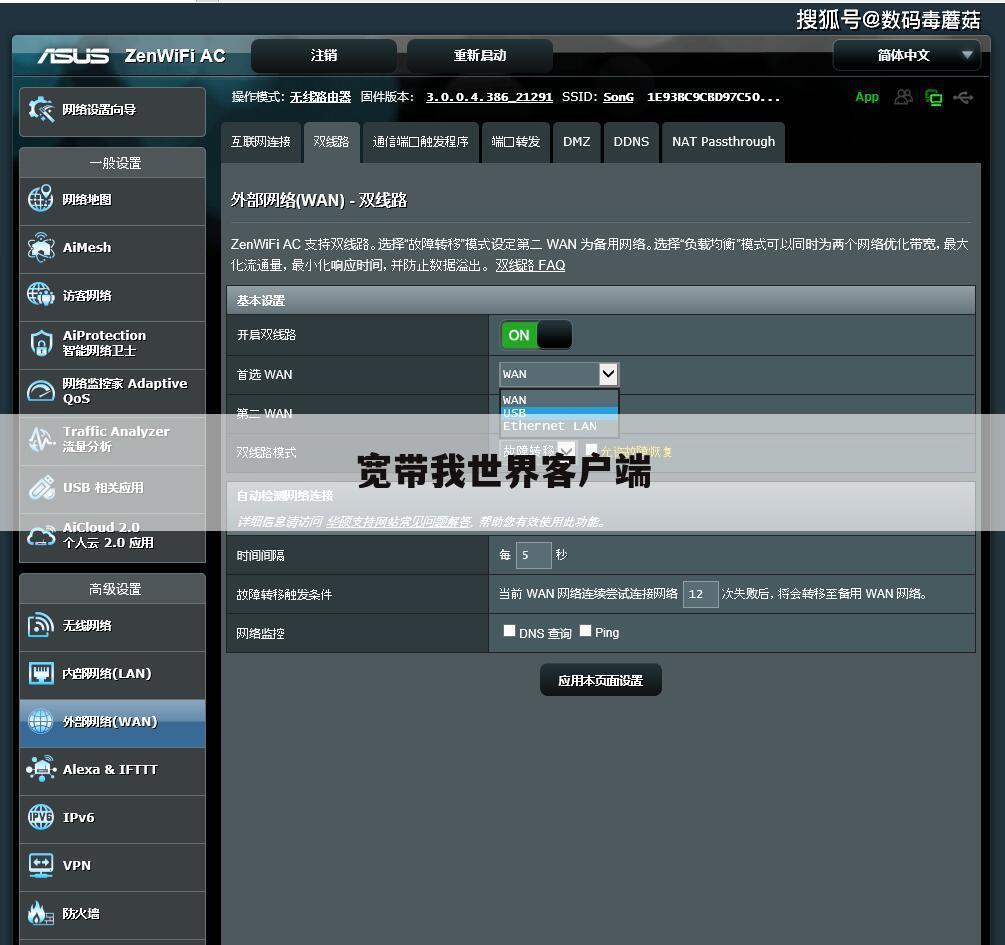Click the AiProtection shield lock icon
The image size is (1005, 945).
[x=40, y=343]
